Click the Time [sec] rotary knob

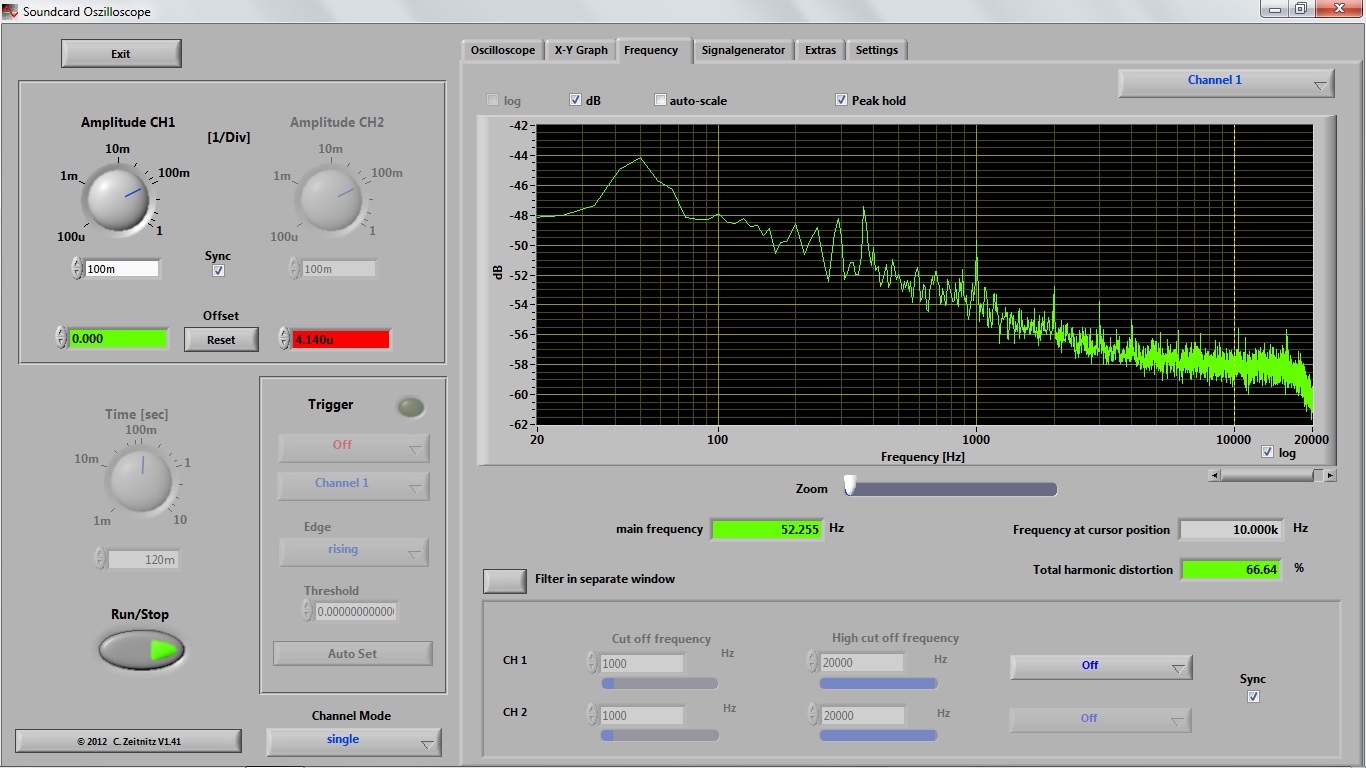point(140,478)
